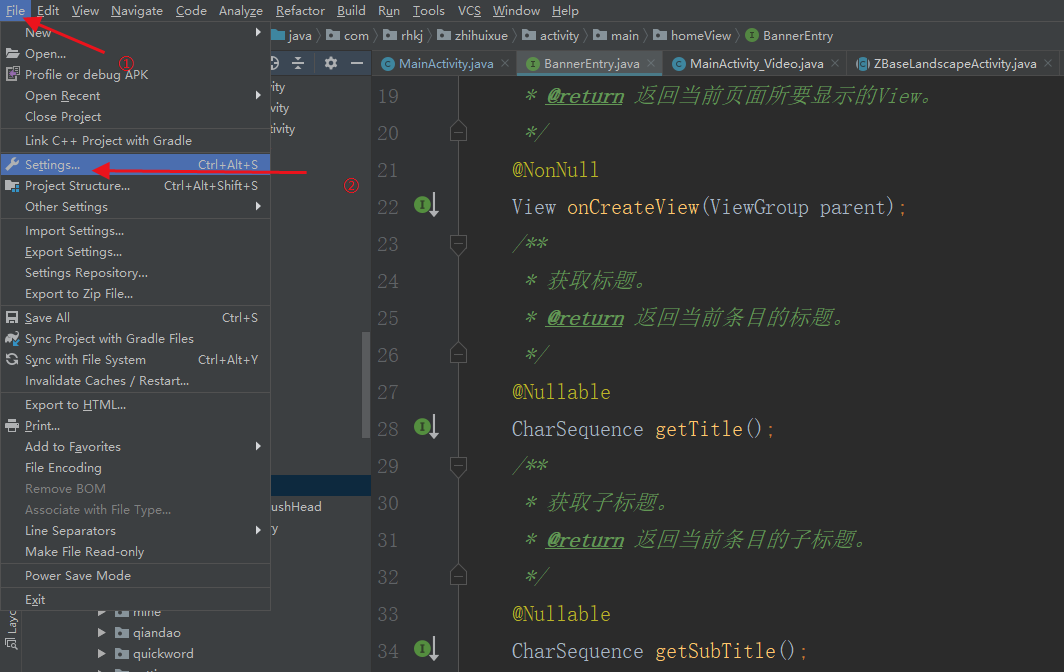Expand the Other Settings submenu
1064x672 pixels.
point(258,206)
